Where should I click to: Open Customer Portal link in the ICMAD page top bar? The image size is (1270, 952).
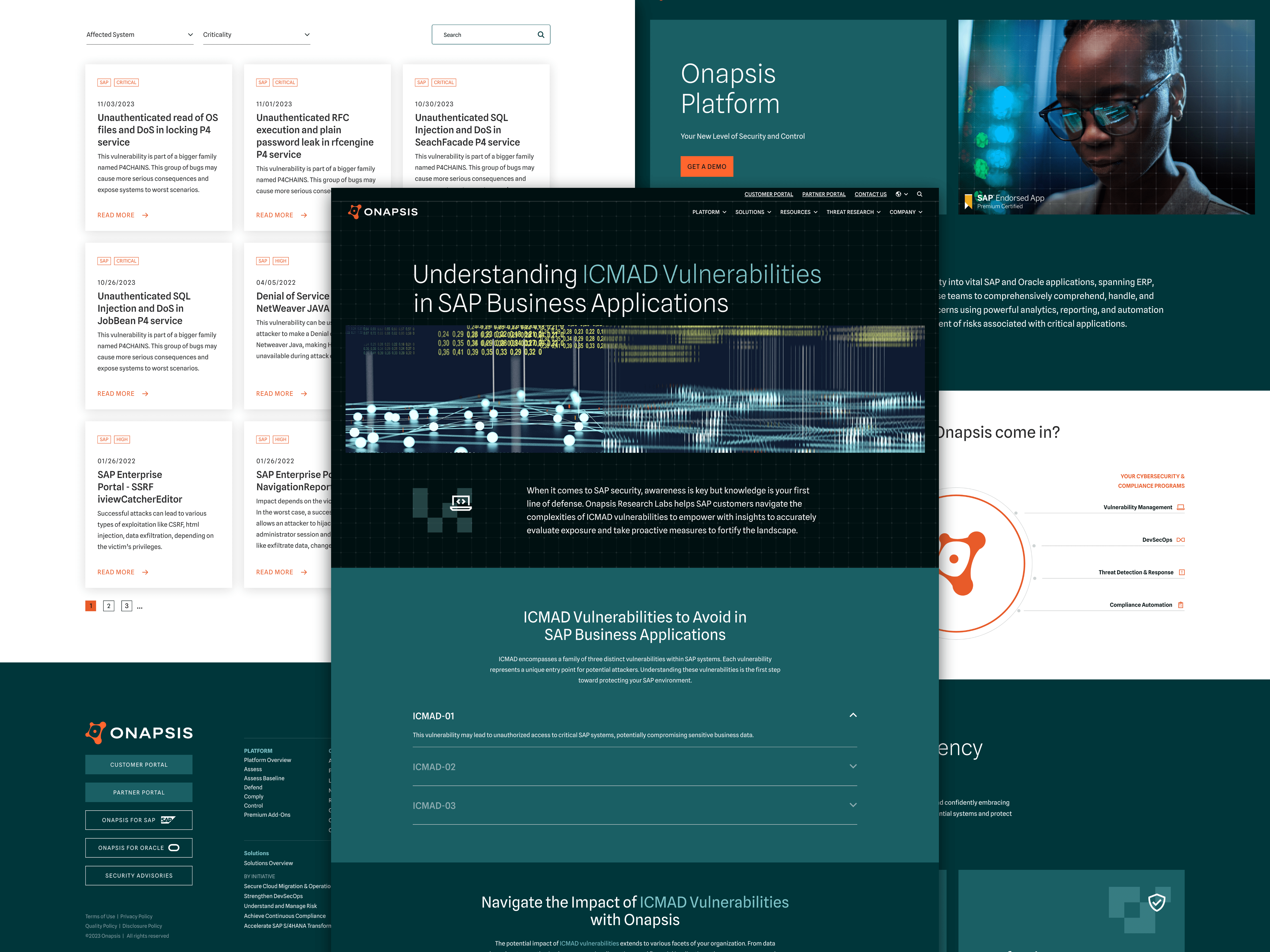click(x=768, y=195)
